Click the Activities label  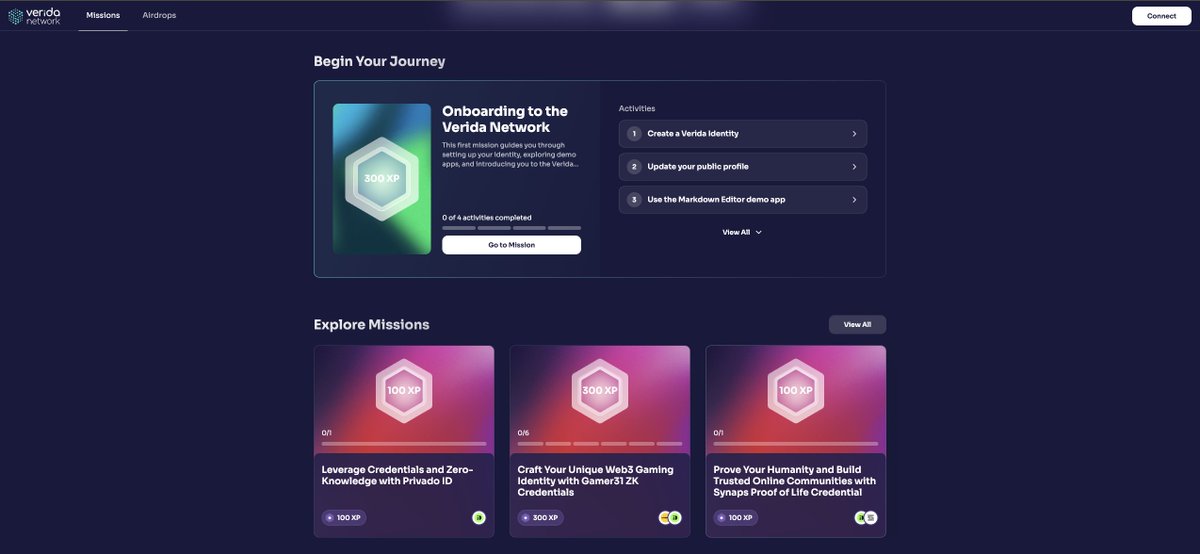click(x=637, y=108)
